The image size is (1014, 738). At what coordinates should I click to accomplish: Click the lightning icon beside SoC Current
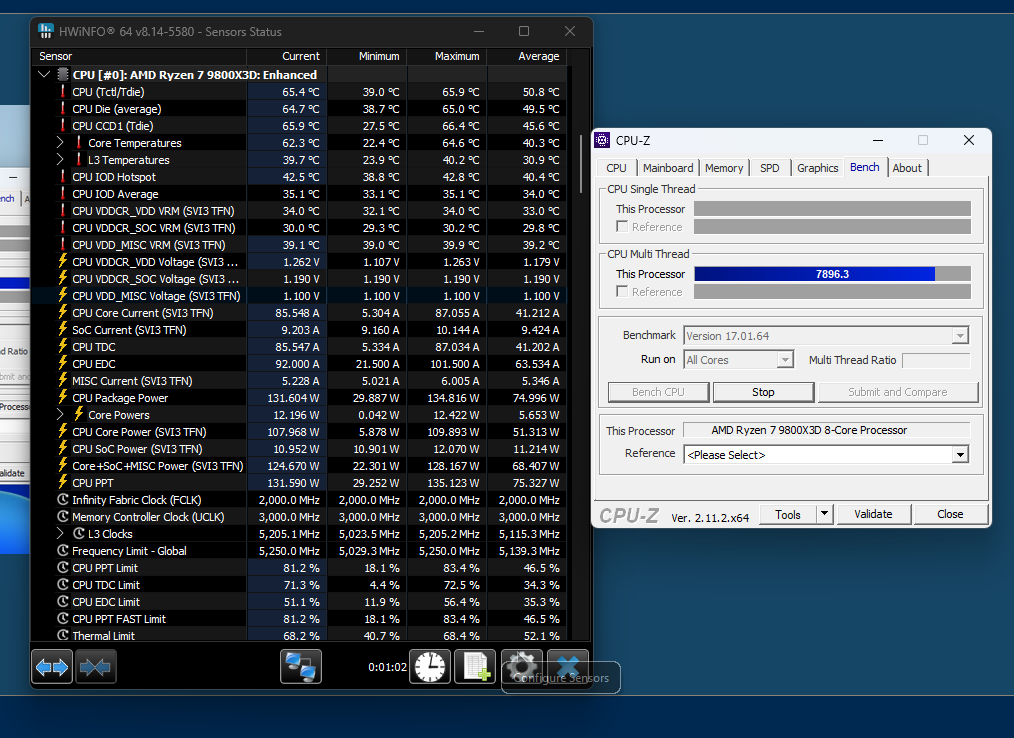click(63, 329)
